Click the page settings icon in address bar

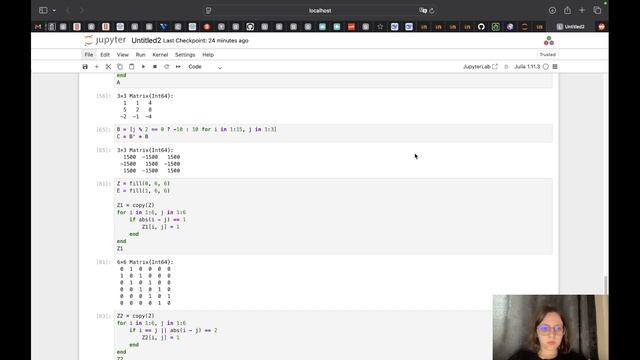208,11
